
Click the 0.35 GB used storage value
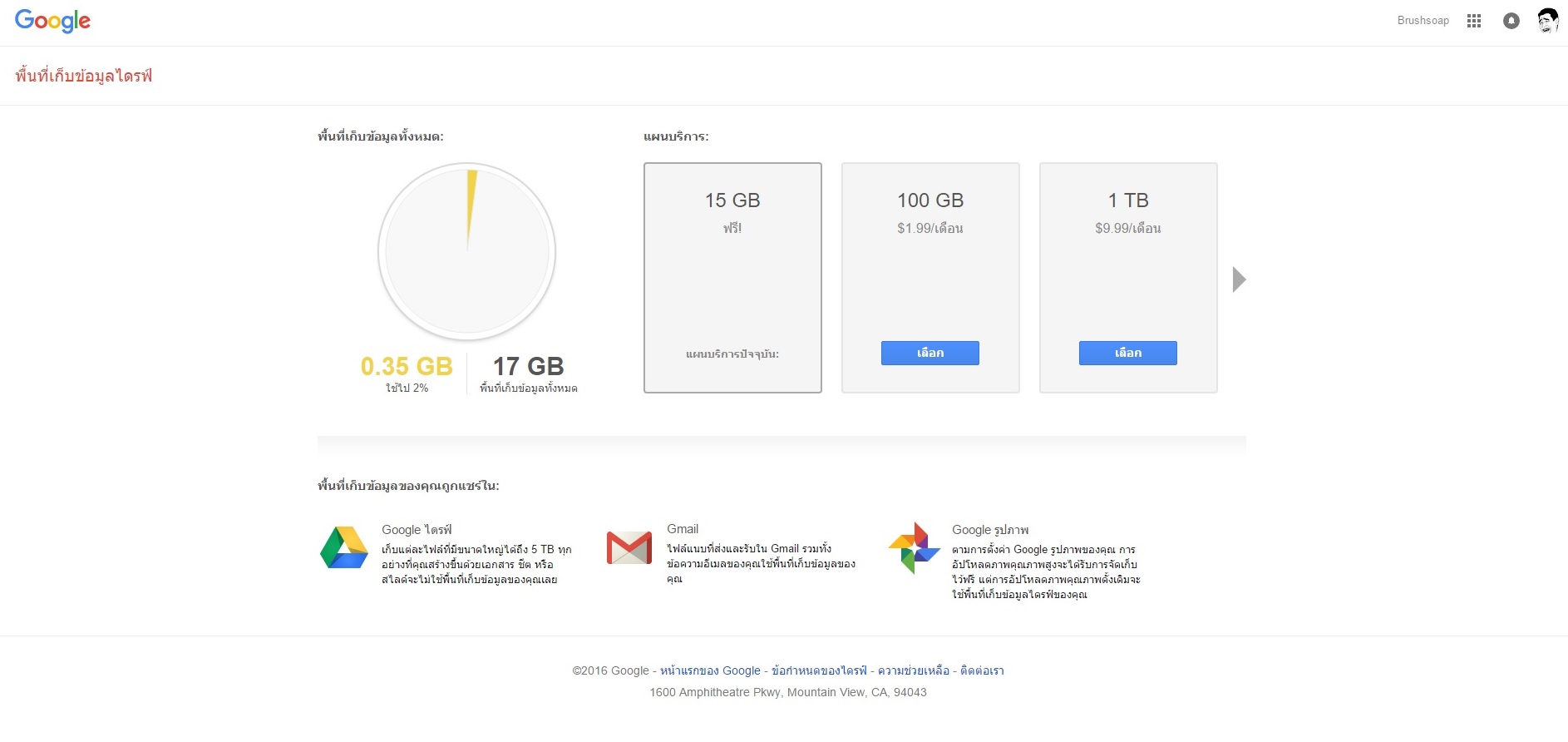(407, 366)
